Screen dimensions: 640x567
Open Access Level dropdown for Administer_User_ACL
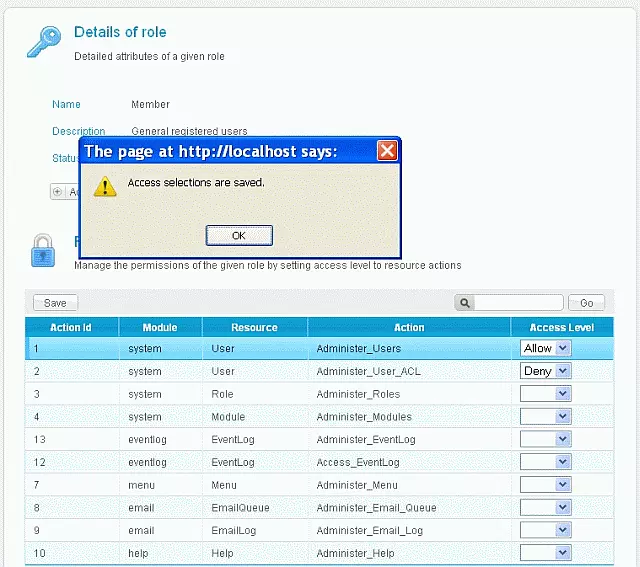[545, 371]
